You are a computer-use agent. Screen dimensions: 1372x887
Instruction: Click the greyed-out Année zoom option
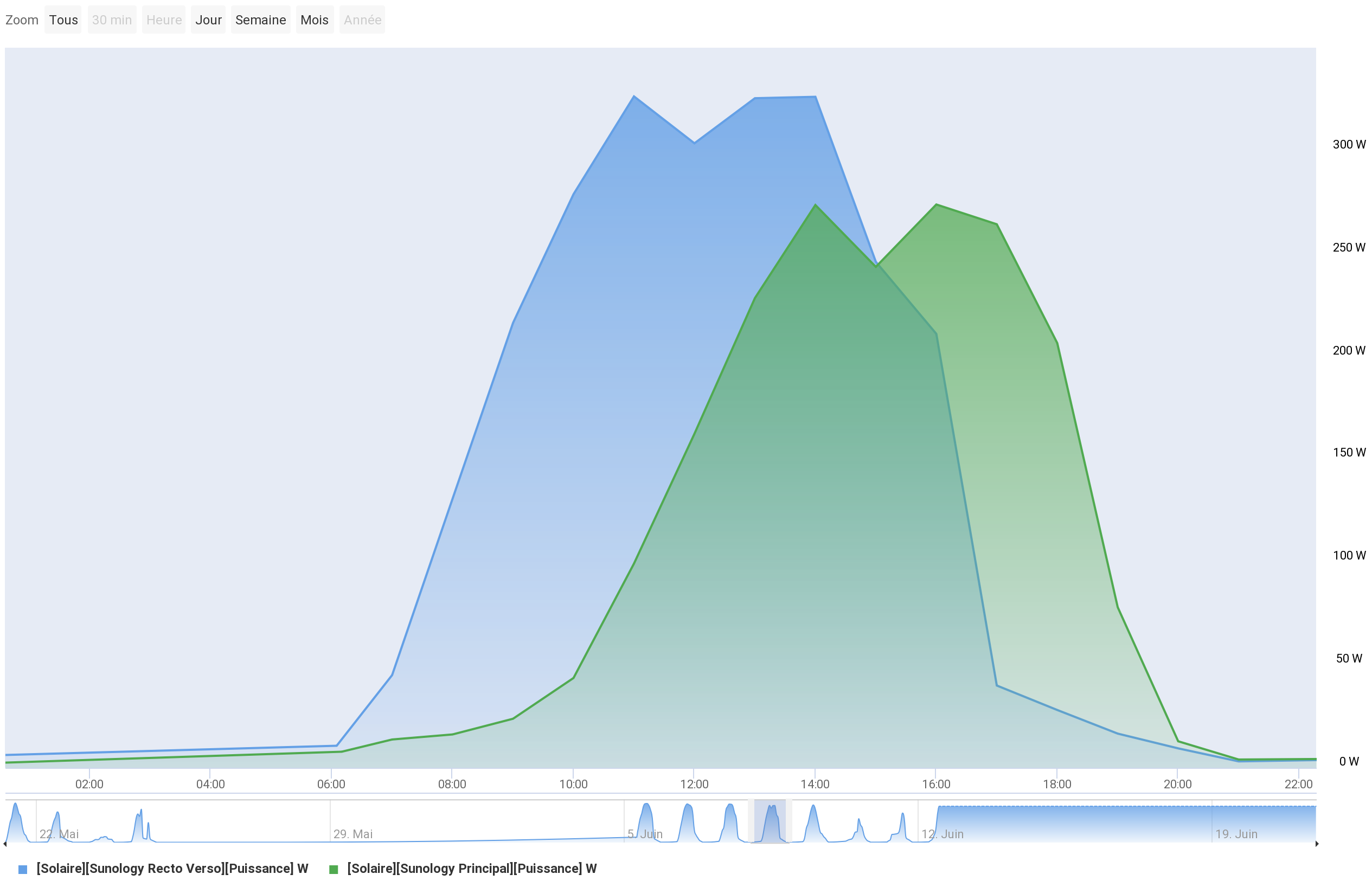pyautogui.click(x=362, y=20)
